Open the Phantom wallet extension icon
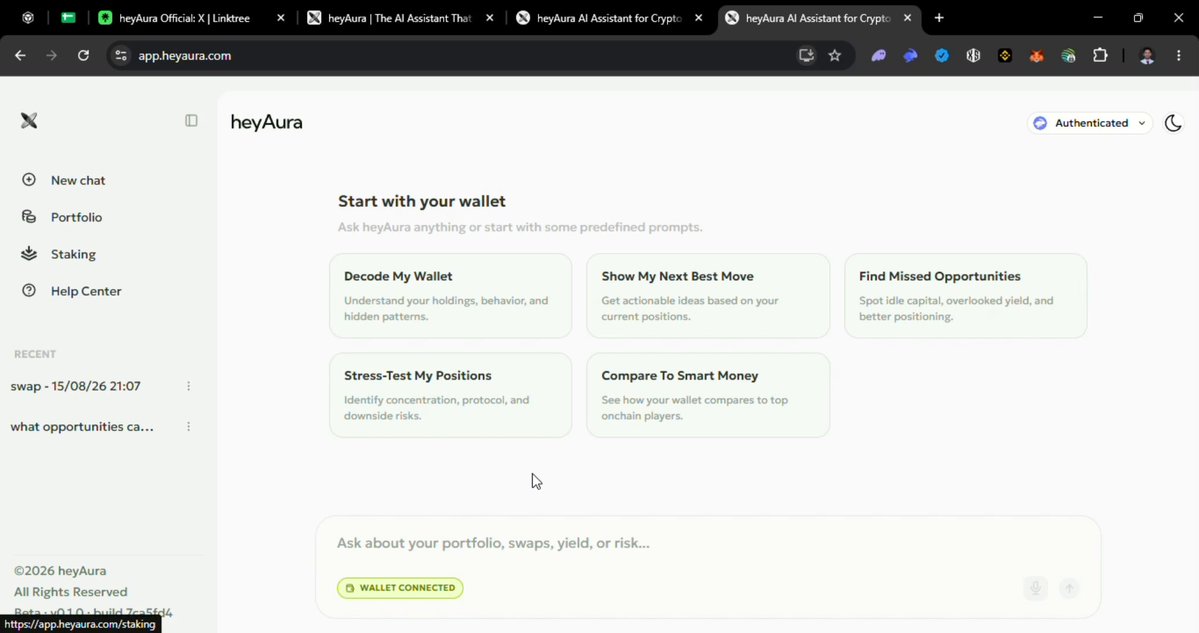The image size is (1199, 633). point(879,55)
